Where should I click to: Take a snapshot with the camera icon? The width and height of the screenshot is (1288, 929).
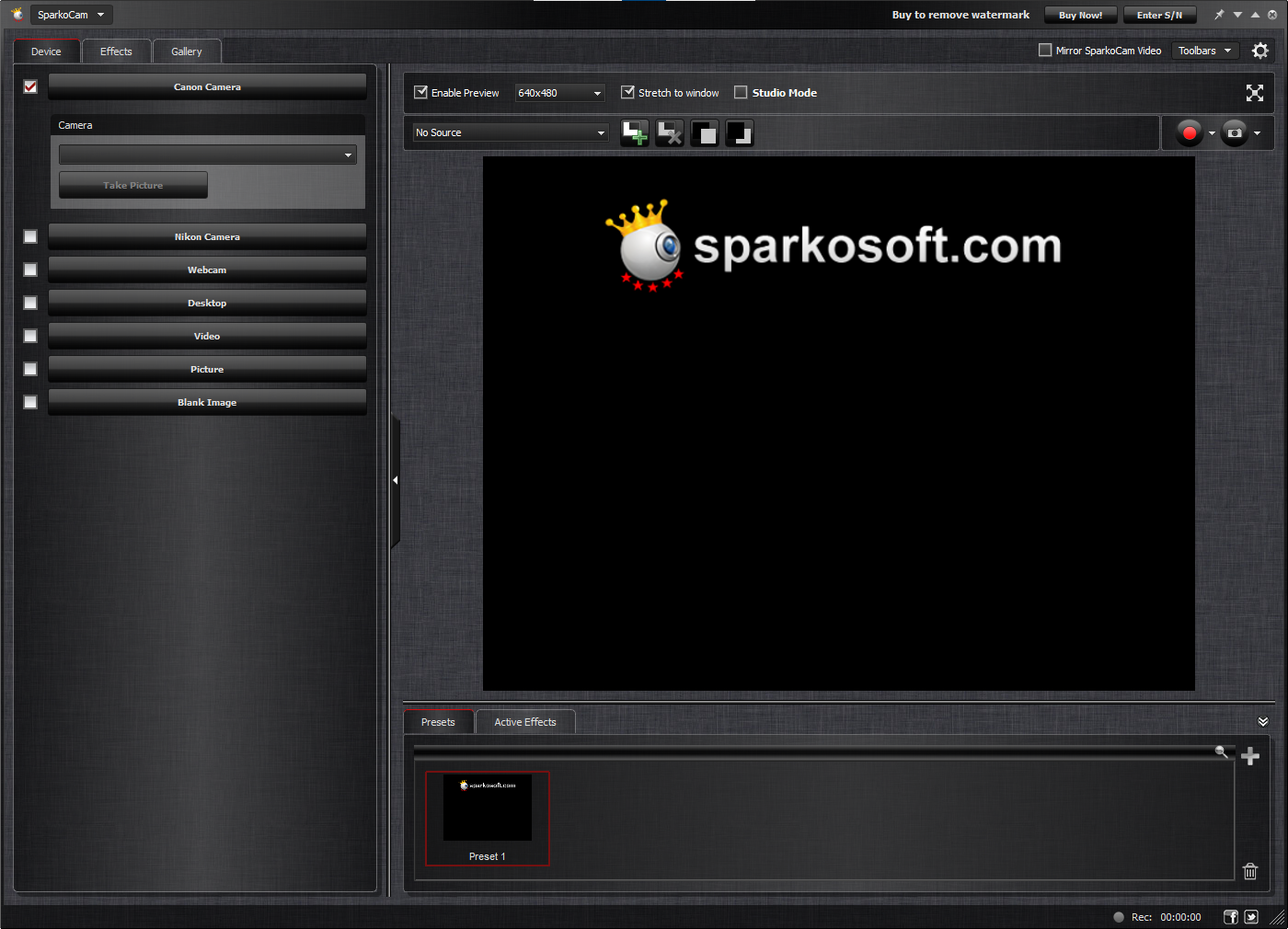pos(1235,133)
